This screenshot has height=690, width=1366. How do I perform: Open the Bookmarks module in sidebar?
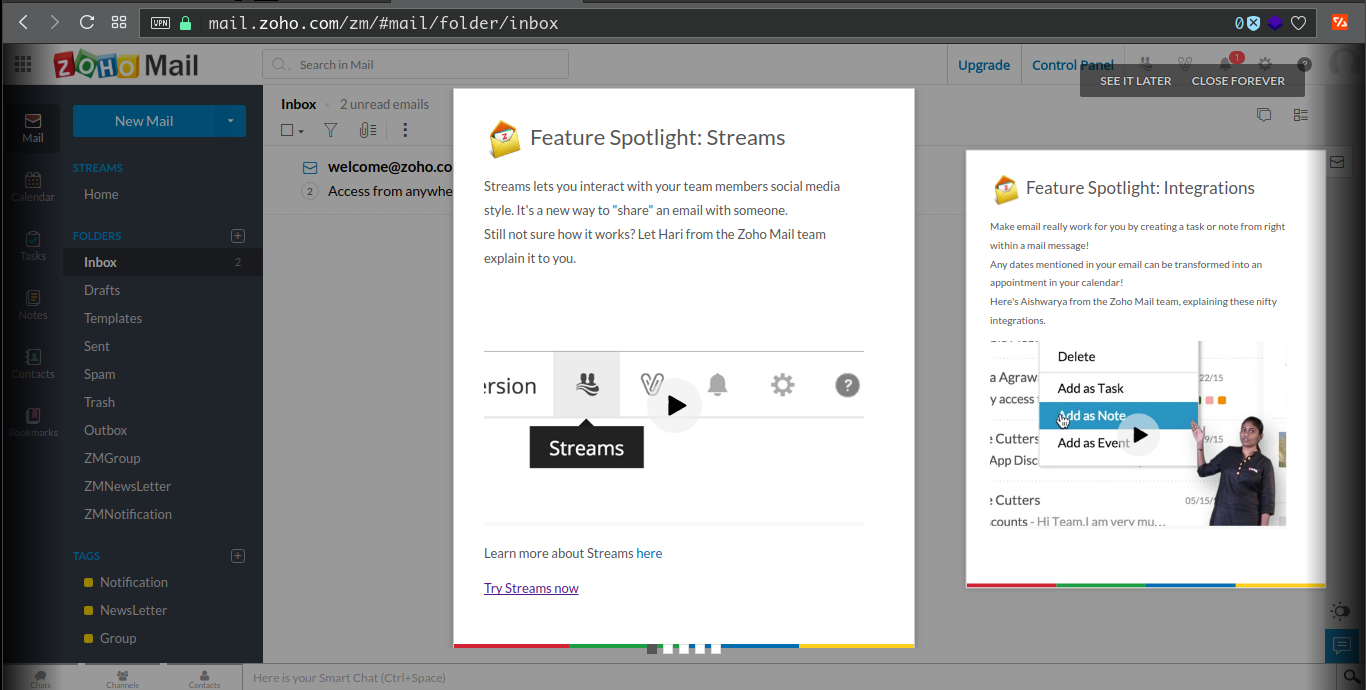tap(33, 422)
